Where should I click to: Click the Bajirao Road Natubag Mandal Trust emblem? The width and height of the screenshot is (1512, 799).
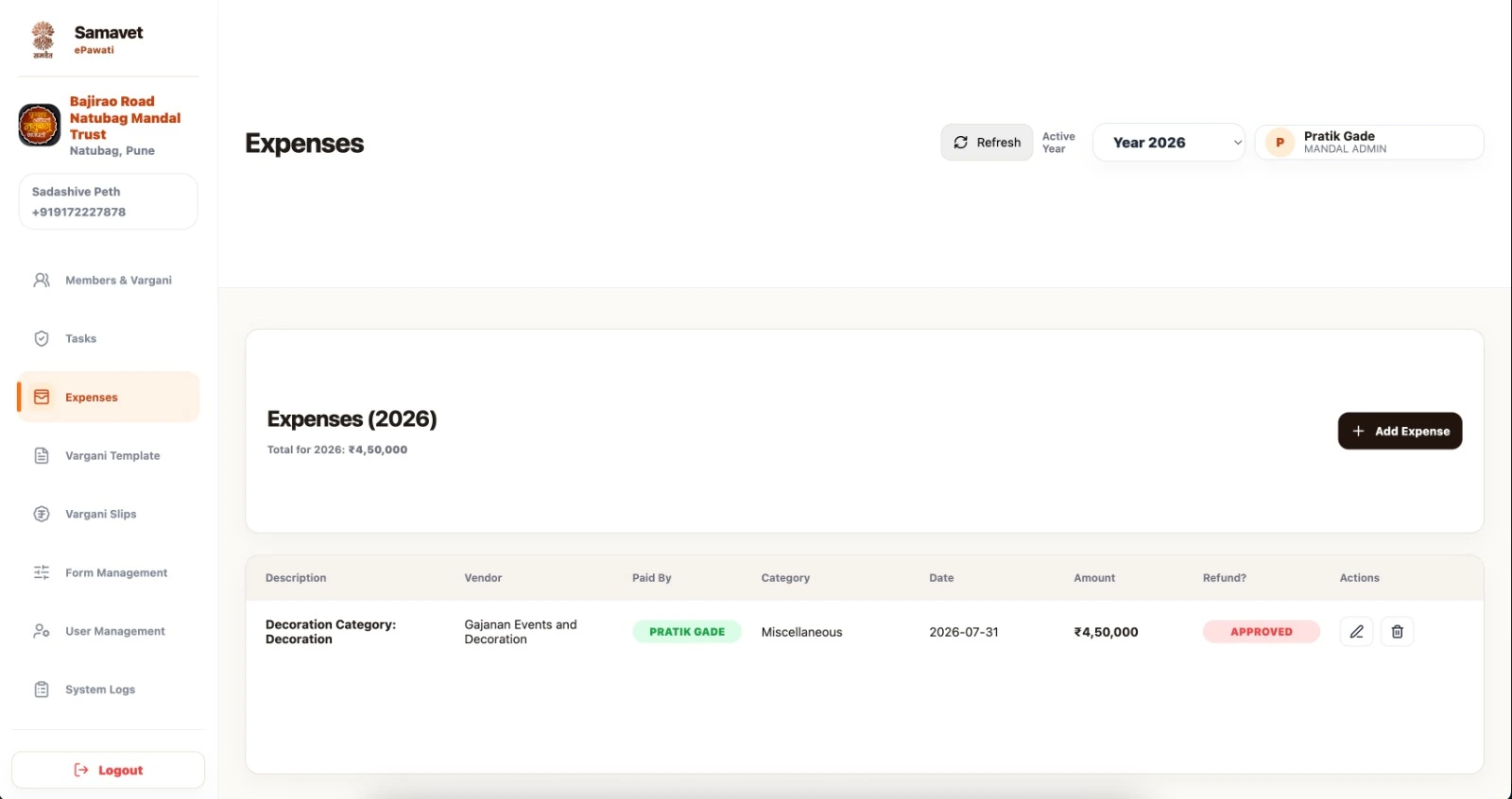40,125
